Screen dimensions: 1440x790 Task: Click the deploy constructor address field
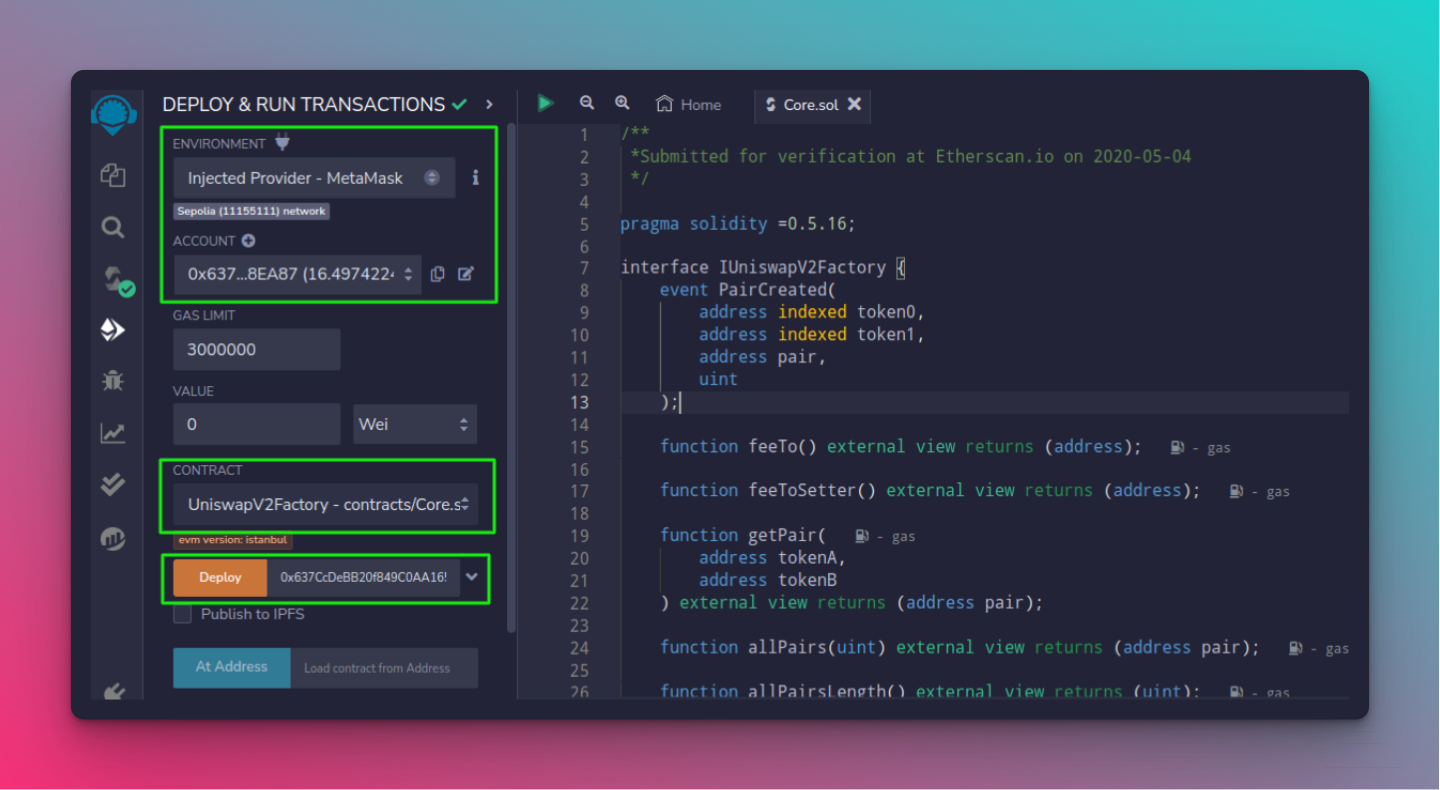[364, 577]
